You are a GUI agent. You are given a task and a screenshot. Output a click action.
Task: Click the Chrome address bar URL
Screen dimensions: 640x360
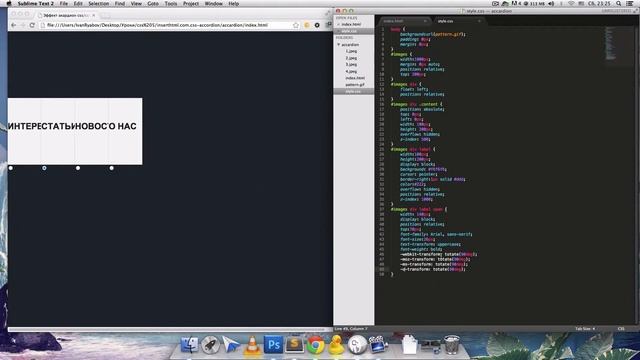[157, 25]
